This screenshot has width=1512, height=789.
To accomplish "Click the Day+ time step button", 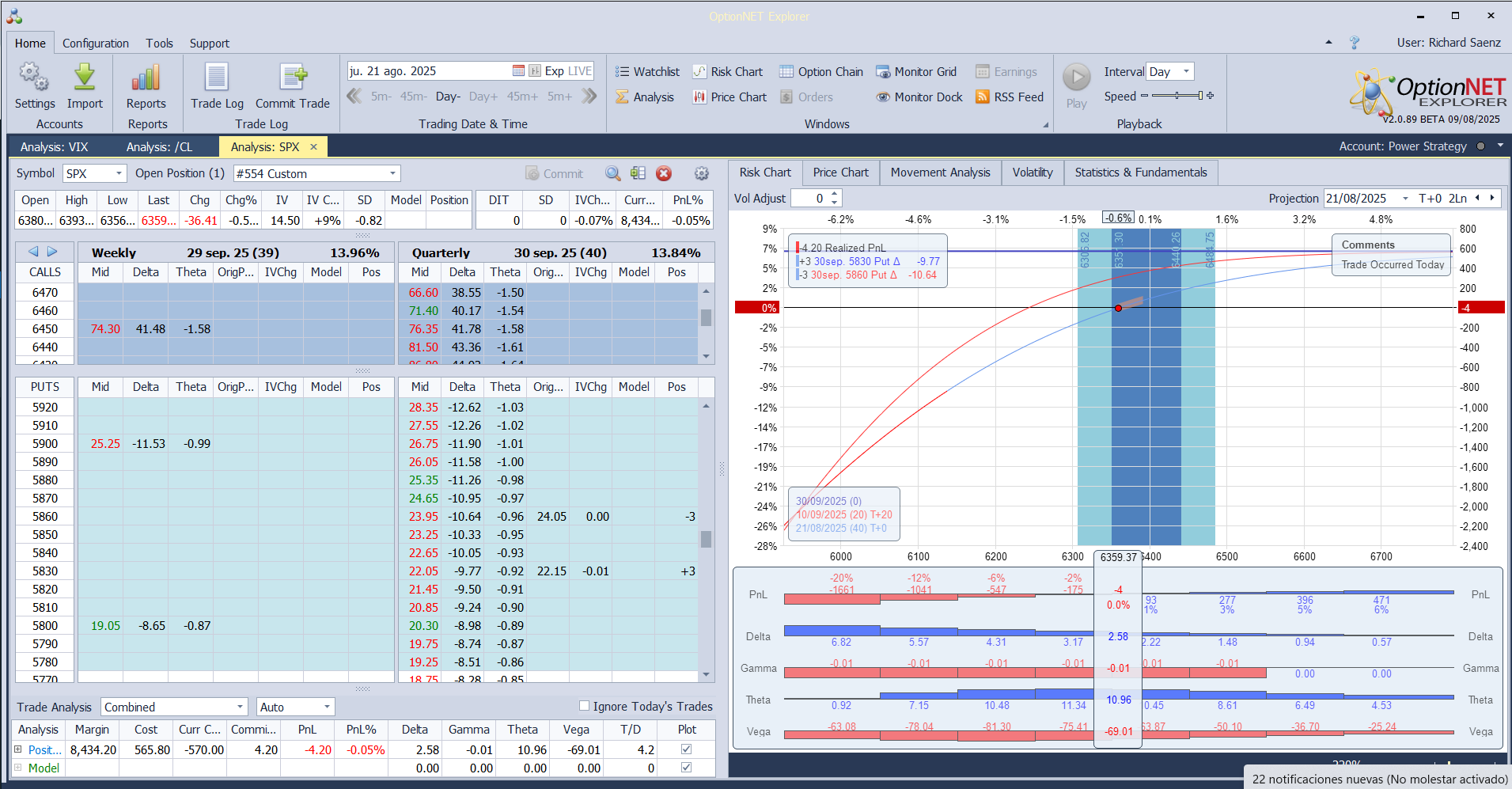I will [483, 97].
